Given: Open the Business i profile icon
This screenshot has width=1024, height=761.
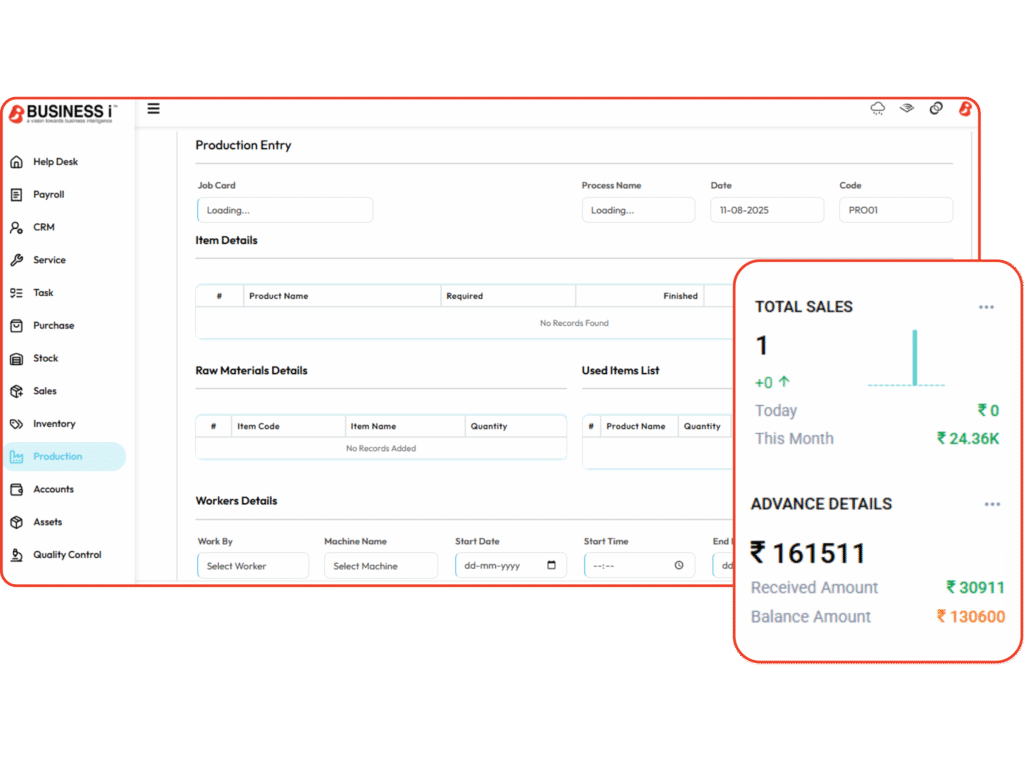Looking at the screenshot, I should pyautogui.click(x=965, y=109).
